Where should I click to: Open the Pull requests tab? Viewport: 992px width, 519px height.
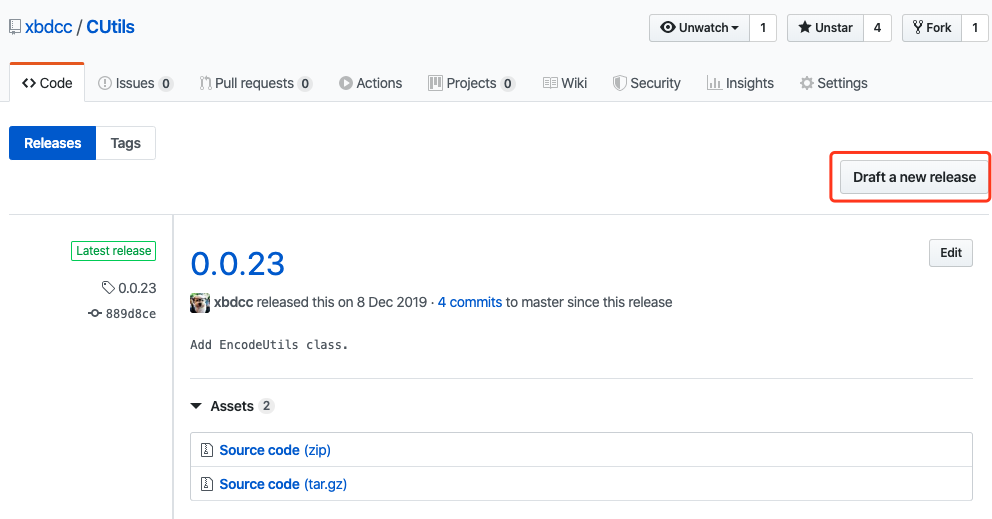tap(256, 83)
